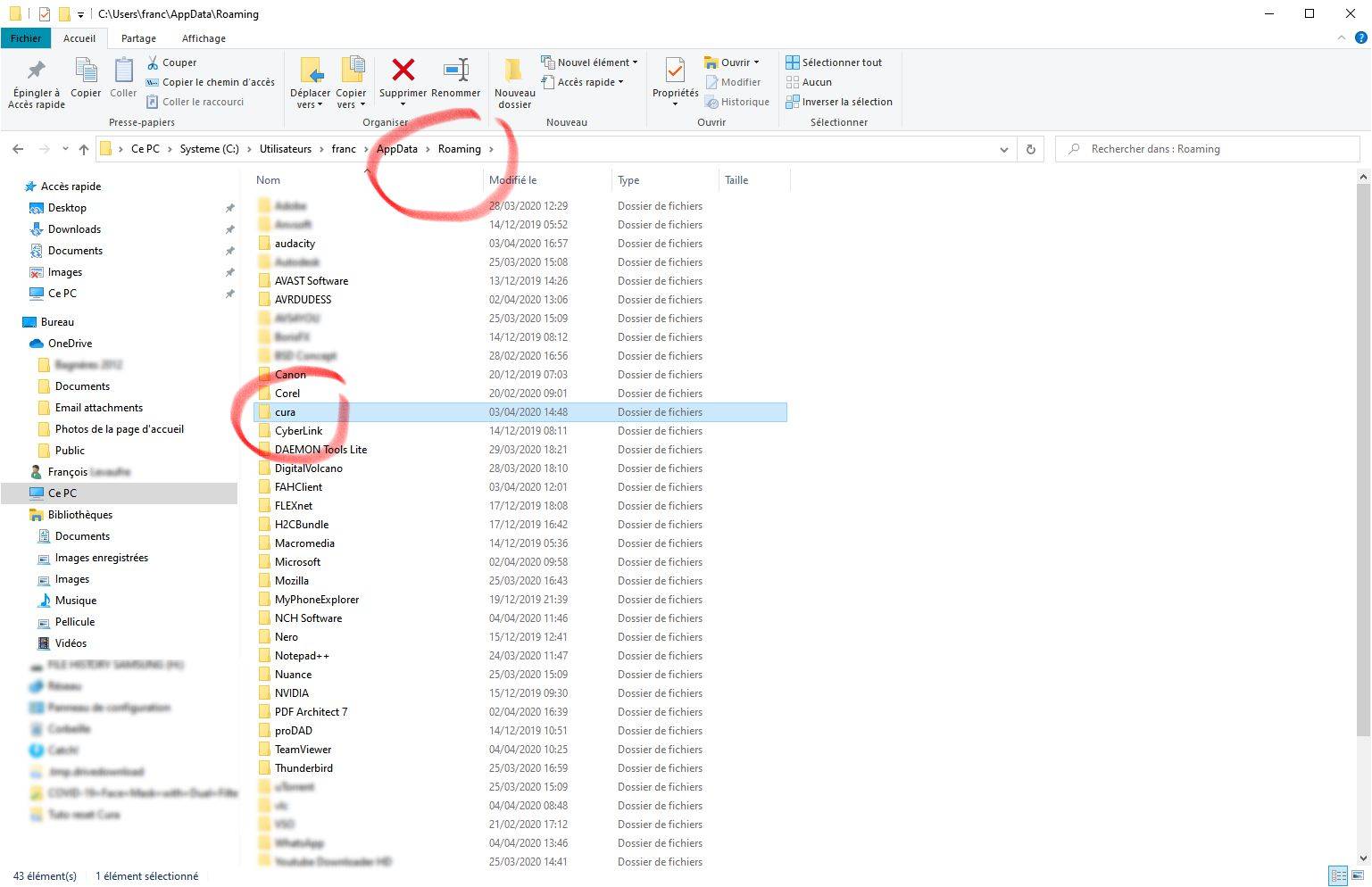Sort by the Taille column header

[x=736, y=180]
